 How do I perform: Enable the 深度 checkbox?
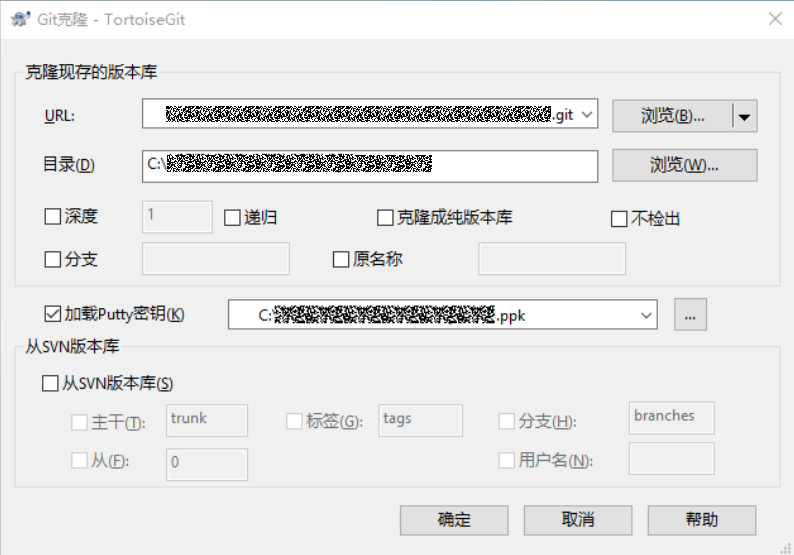point(54,217)
